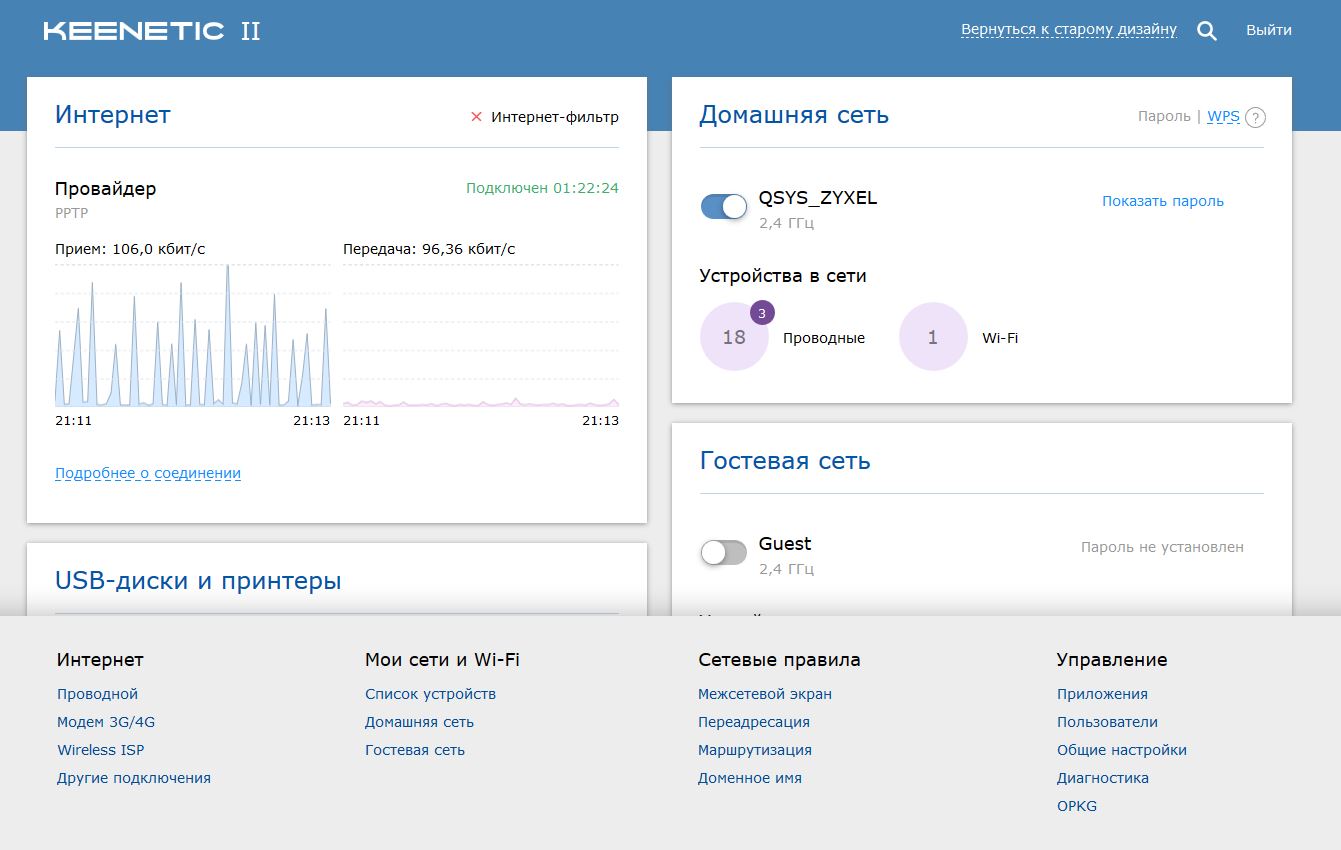Click Показать пароль for home network
Viewport: 1341px width, 850px height.
(1163, 201)
